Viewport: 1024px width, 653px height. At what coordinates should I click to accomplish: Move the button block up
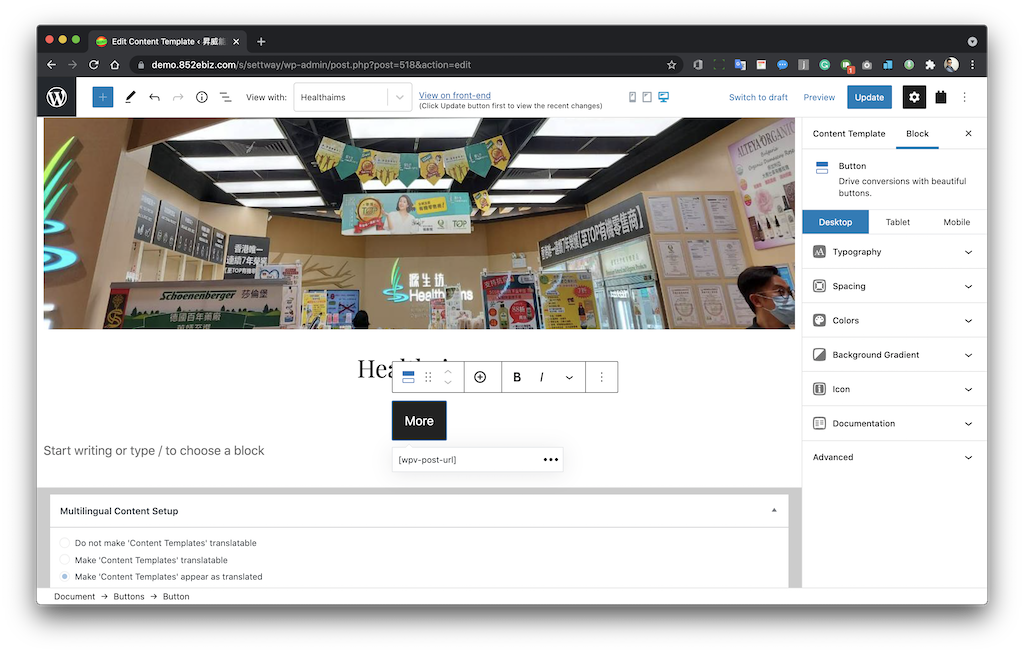[x=448, y=372]
